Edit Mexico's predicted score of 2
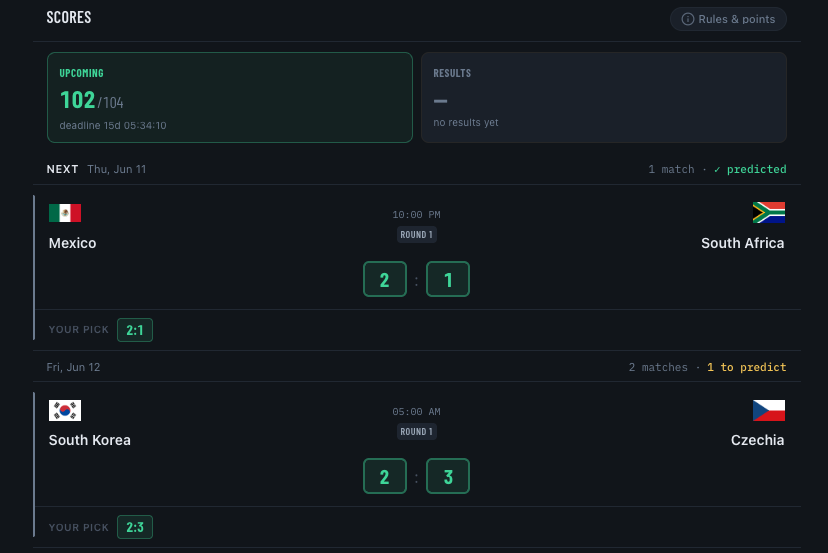 point(385,279)
